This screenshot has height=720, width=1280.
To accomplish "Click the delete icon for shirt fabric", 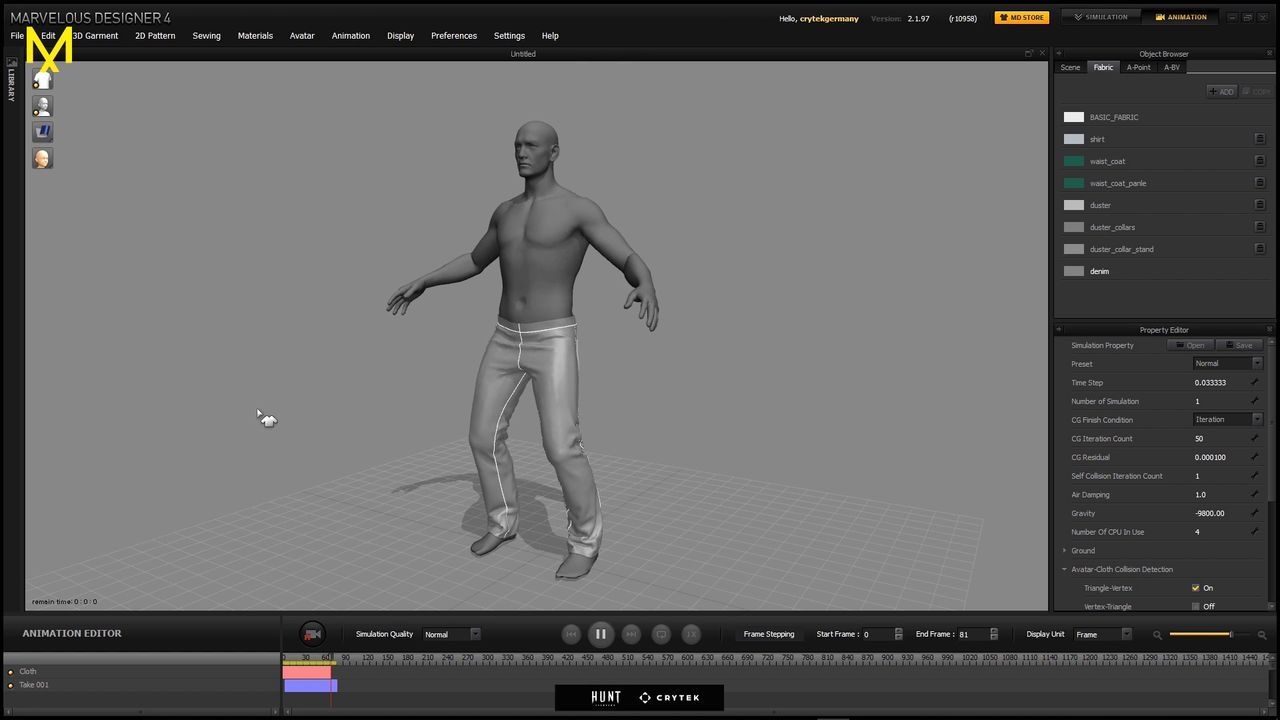I will [1260, 139].
